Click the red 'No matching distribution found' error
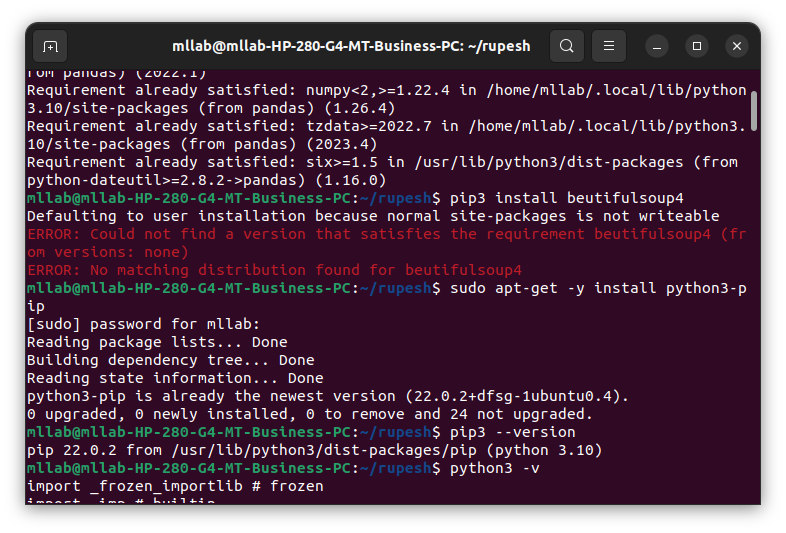This screenshot has width=786, height=533. tap(274, 270)
